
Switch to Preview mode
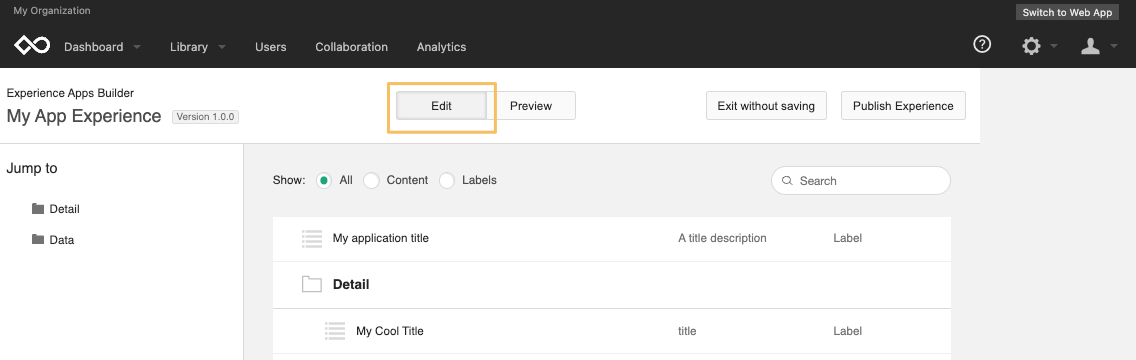click(531, 106)
